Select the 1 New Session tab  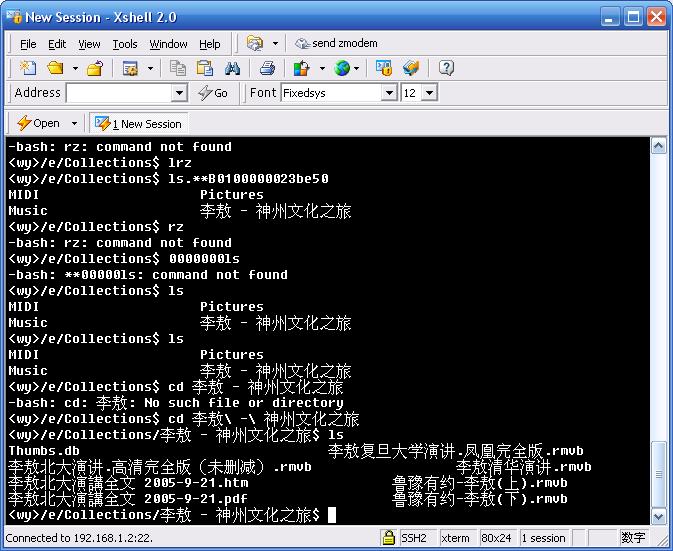[x=138, y=124]
